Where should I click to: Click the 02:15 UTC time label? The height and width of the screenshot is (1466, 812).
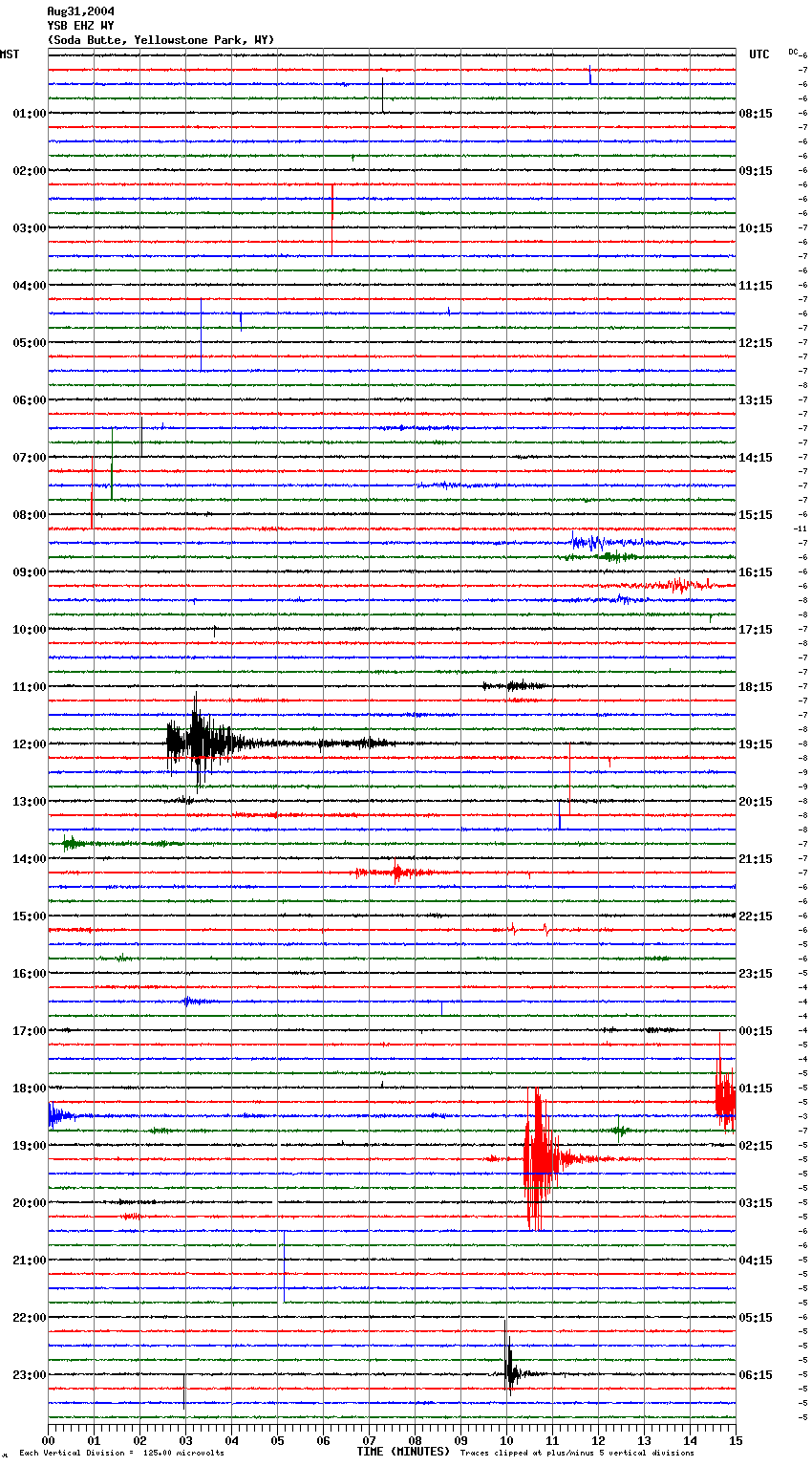(x=756, y=1146)
